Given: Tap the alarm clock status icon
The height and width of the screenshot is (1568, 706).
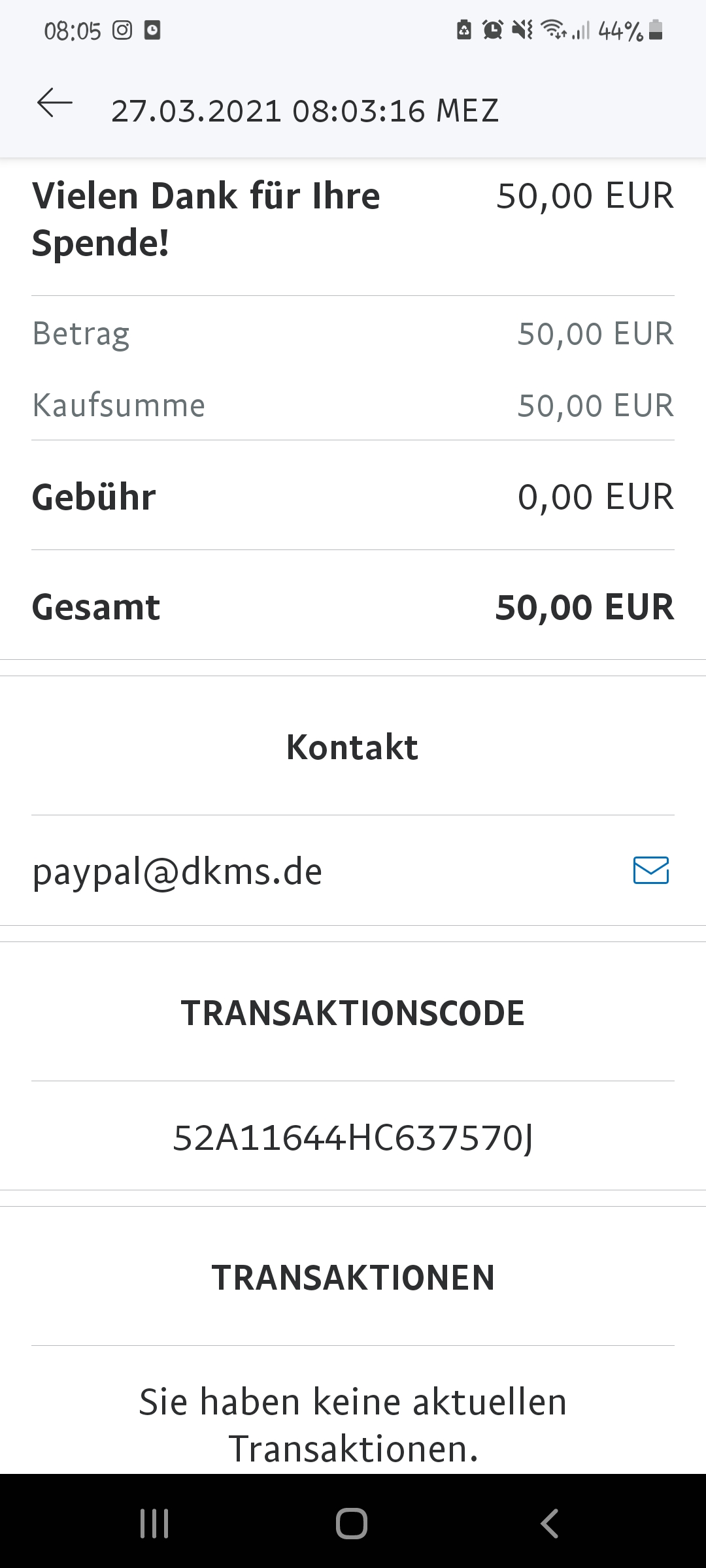Looking at the screenshot, I should pos(492,30).
